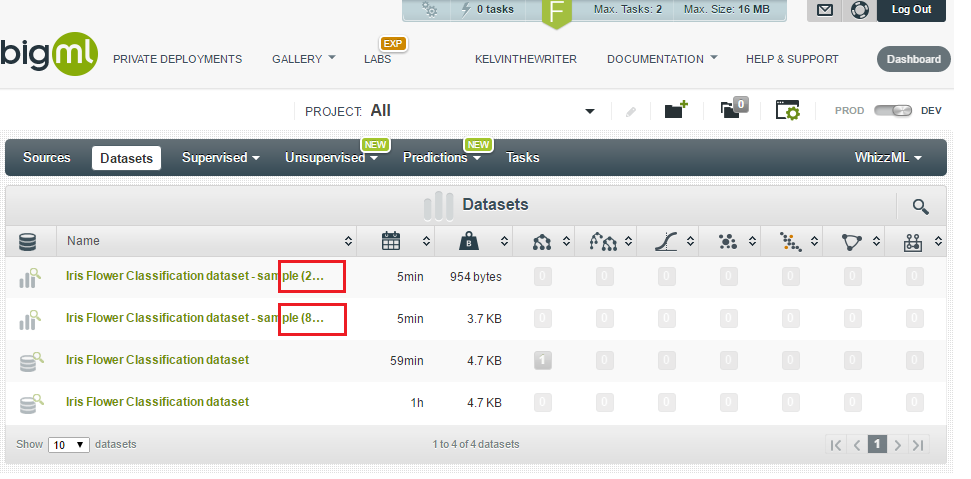Image resolution: width=971 pixels, height=479 pixels.
Task: Open the LABS menu item
Action: click(x=377, y=59)
